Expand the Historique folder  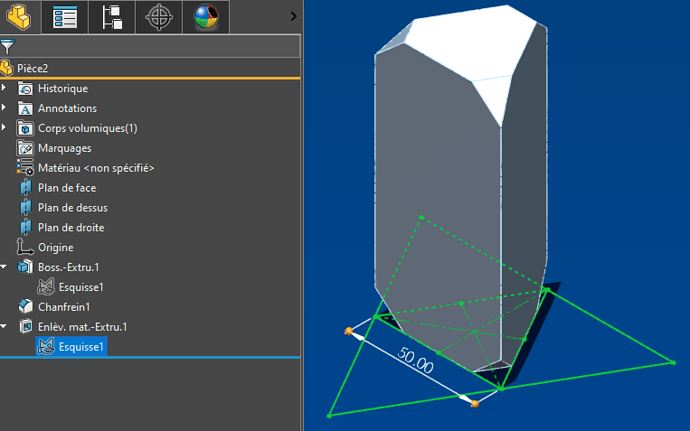coord(5,88)
